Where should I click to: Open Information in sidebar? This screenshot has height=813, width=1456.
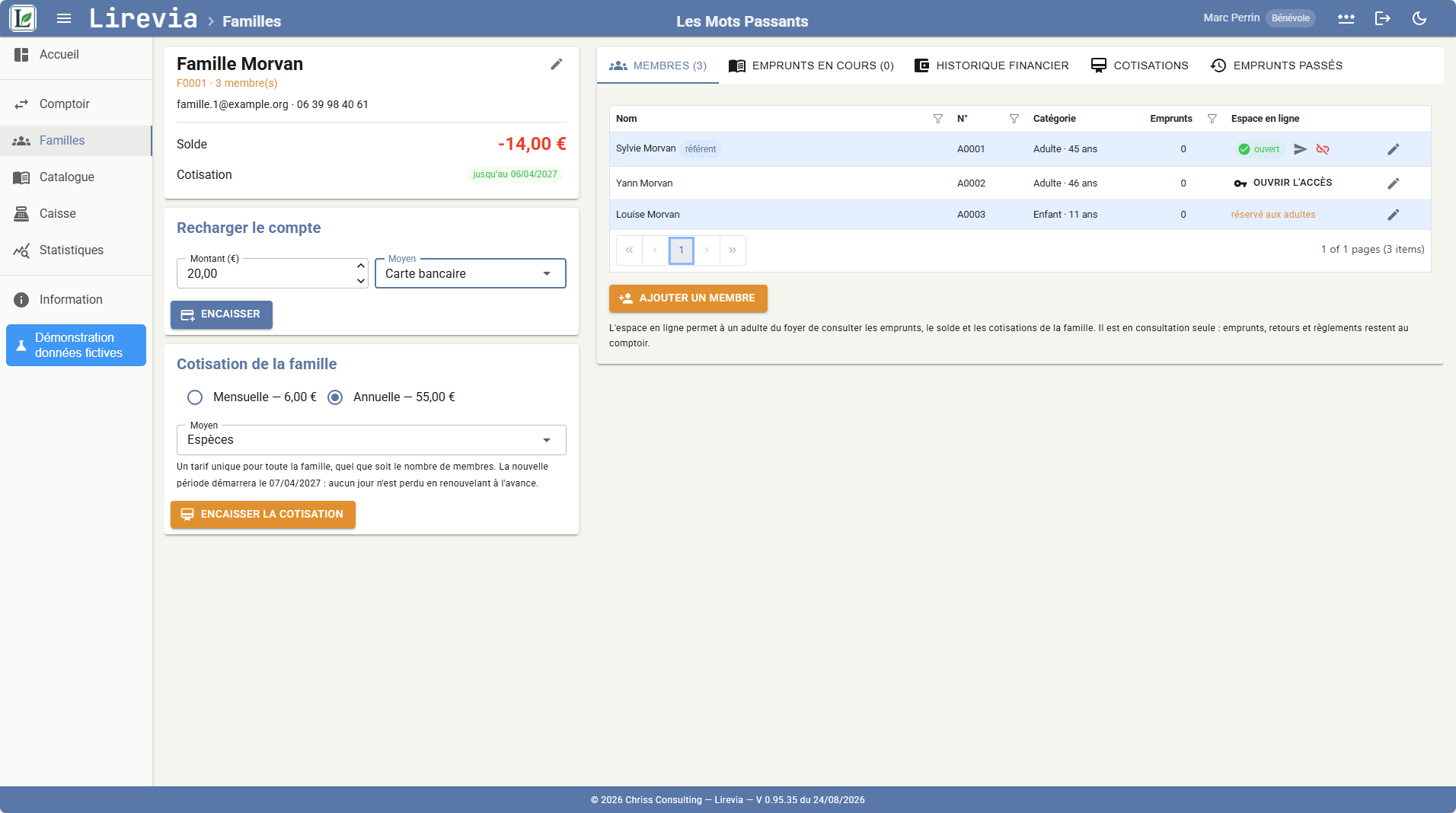(x=76, y=300)
